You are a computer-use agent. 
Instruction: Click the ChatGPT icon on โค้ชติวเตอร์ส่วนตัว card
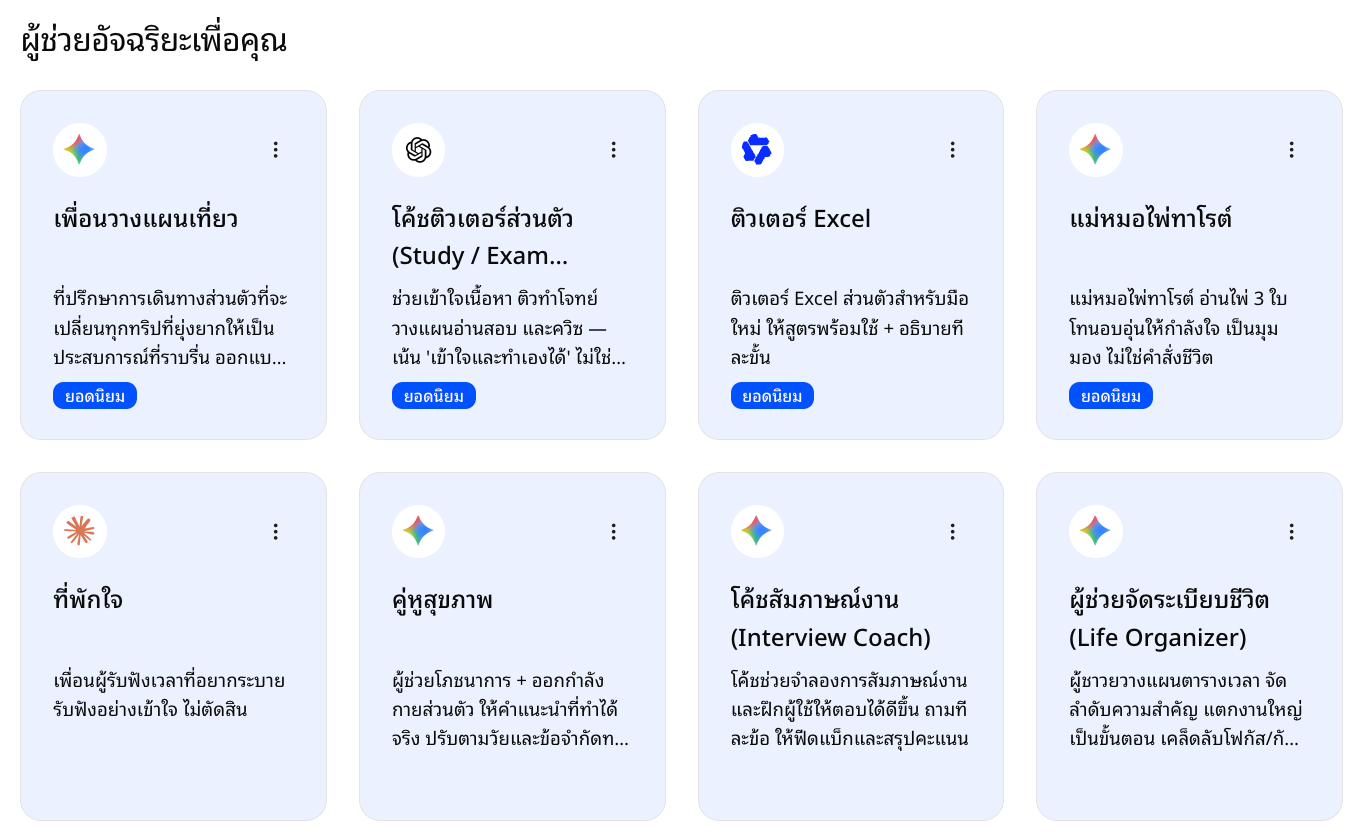tap(418, 150)
